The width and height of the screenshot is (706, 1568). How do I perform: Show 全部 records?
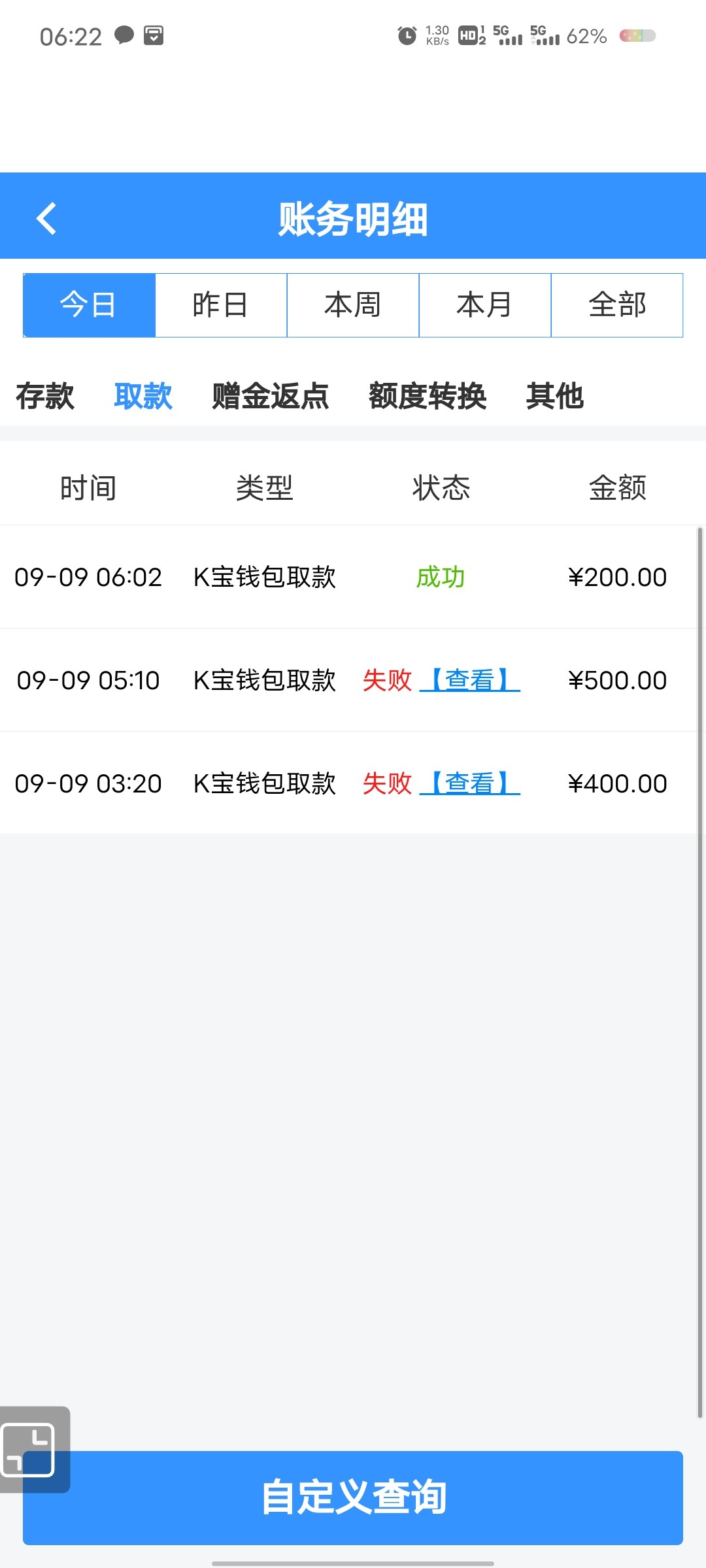pyautogui.click(x=617, y=305)
